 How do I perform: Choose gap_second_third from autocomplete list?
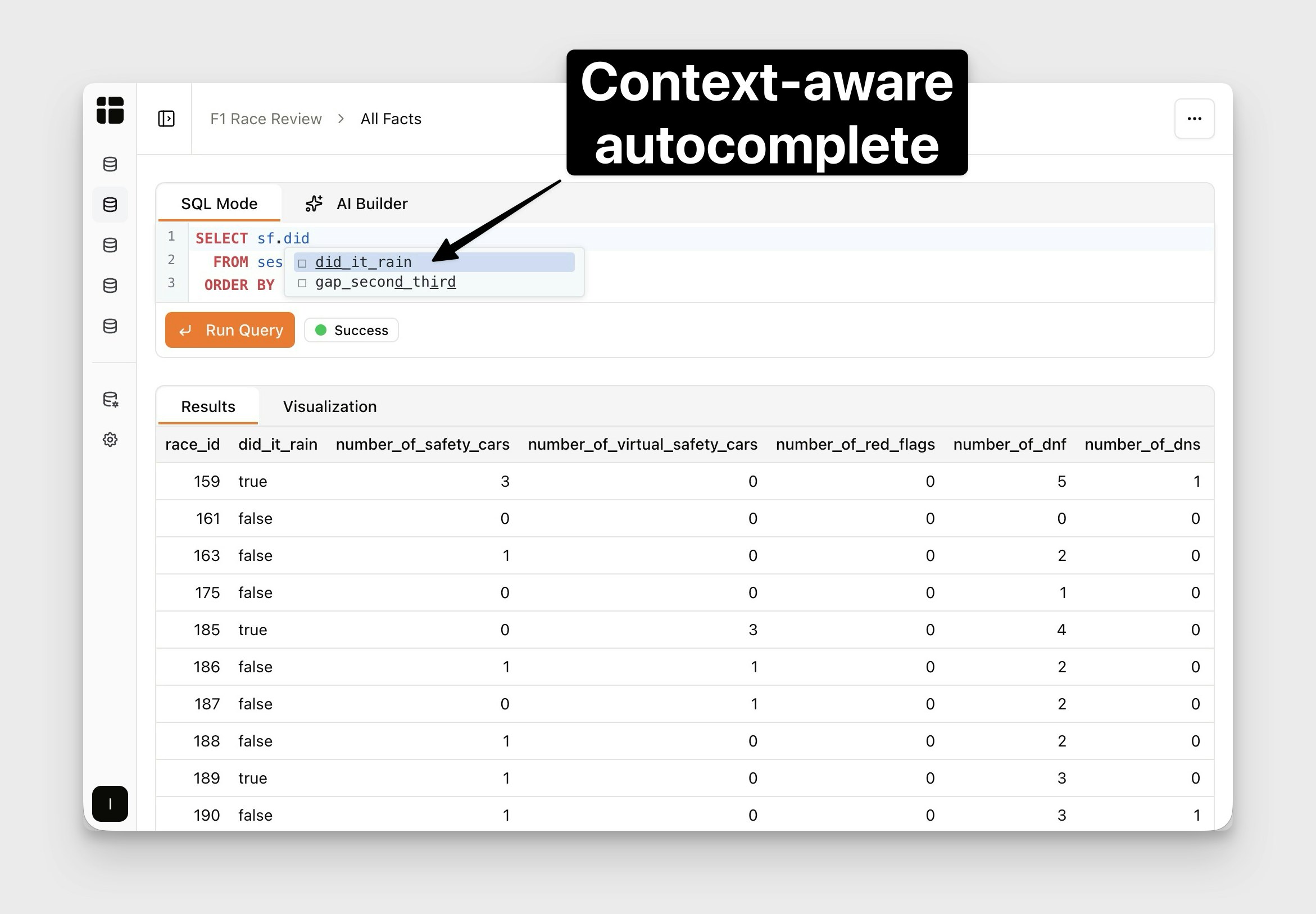pyautogui.click(x=385, y=282)
